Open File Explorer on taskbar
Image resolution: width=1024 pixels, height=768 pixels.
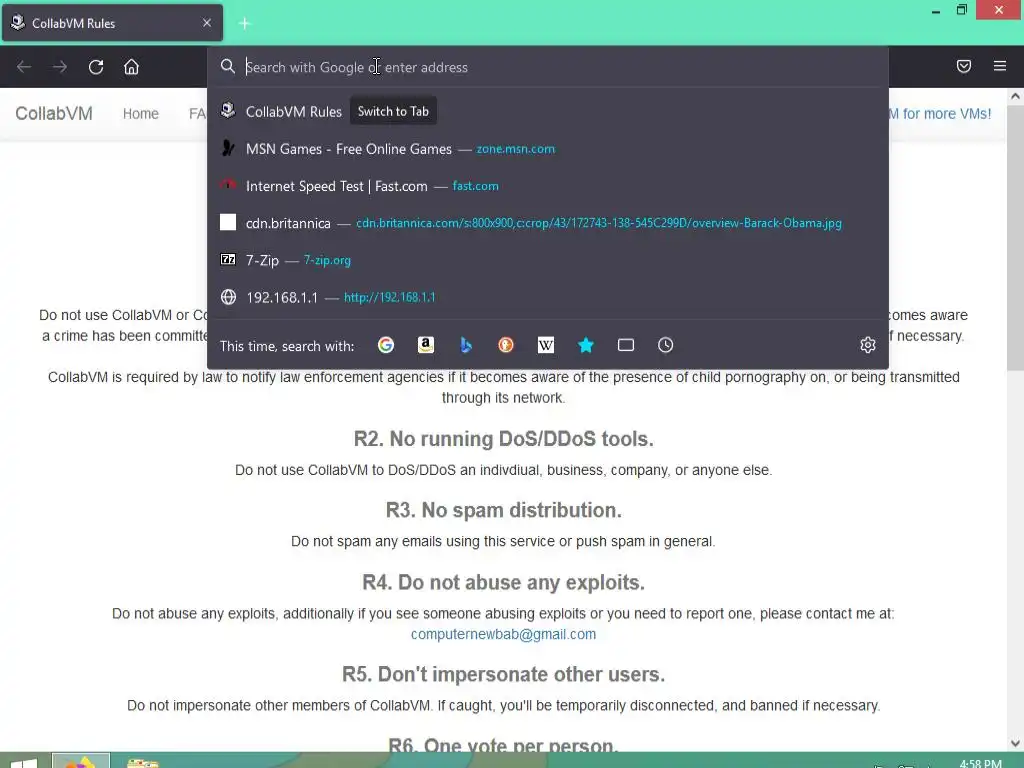click(143, 761)
